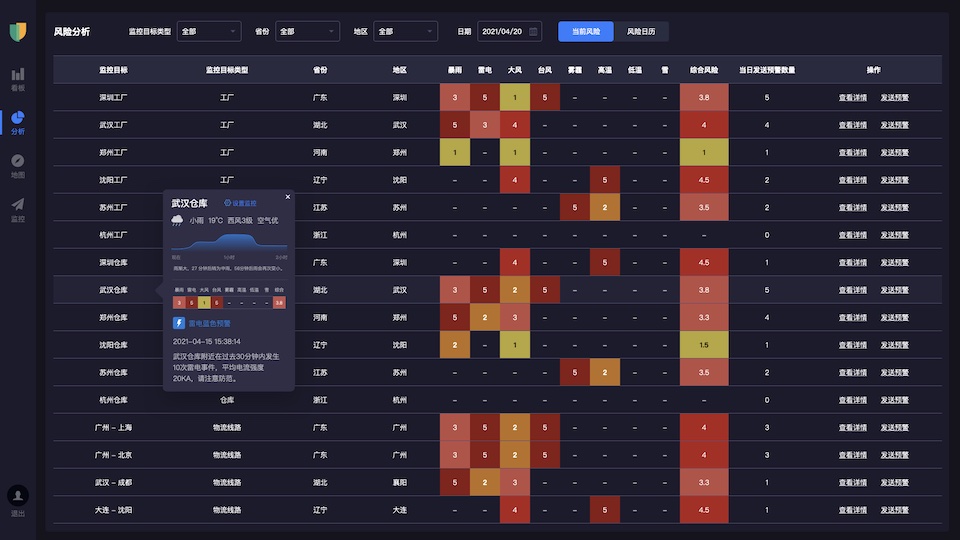960x540 pixels.
Task: Click the rainfall forecast chart in the popup
Action: (228, 246)
